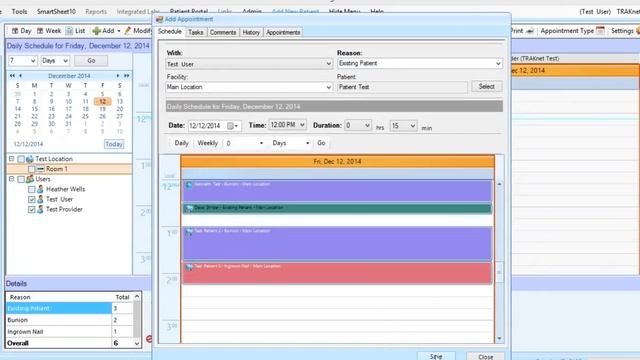The width and height of the screenshot is (640, 360).
Task: Switch main scheduler to Week view
Action: 49,31
